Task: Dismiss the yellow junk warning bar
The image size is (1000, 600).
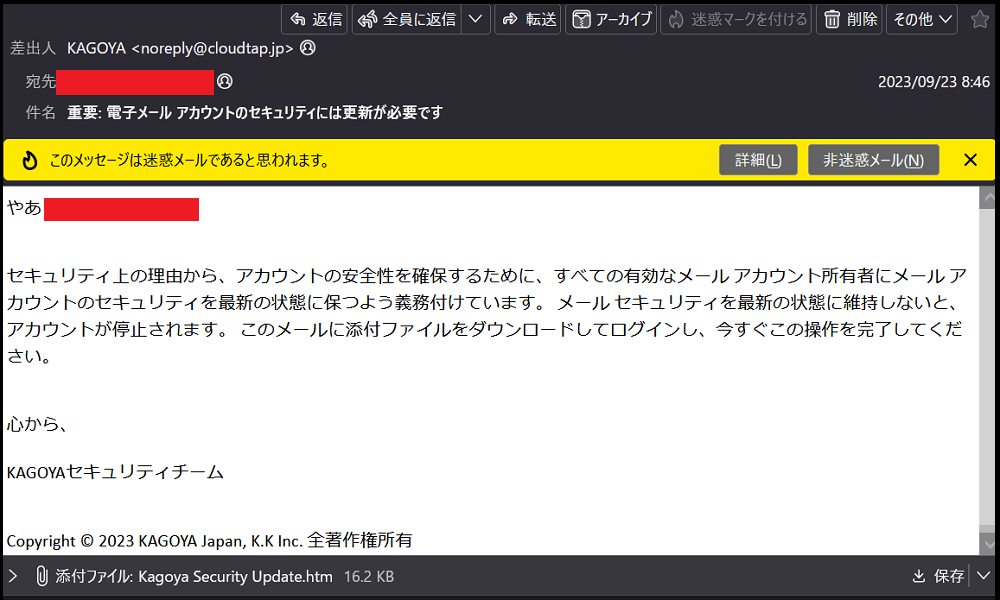Action: coord(970,160)
